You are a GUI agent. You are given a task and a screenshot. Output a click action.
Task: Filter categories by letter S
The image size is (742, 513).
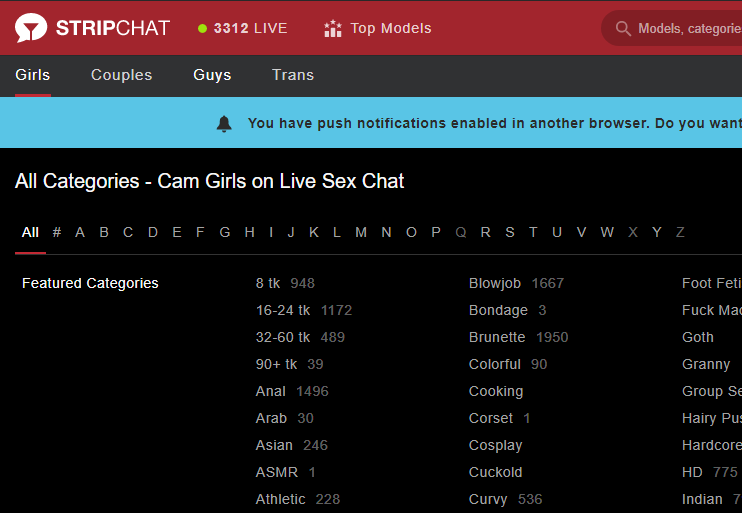point(510,232)
